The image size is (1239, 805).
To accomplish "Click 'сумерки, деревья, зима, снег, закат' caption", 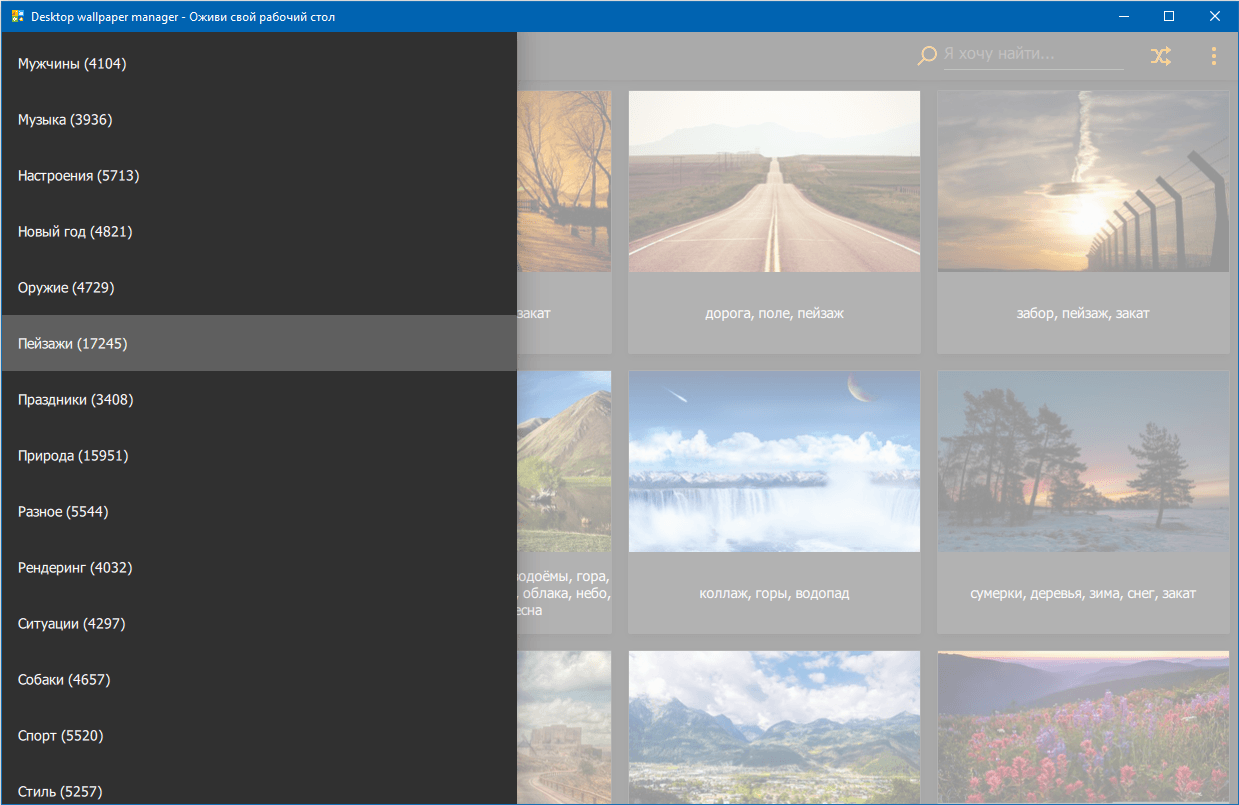I will (x=1083, y=593).
